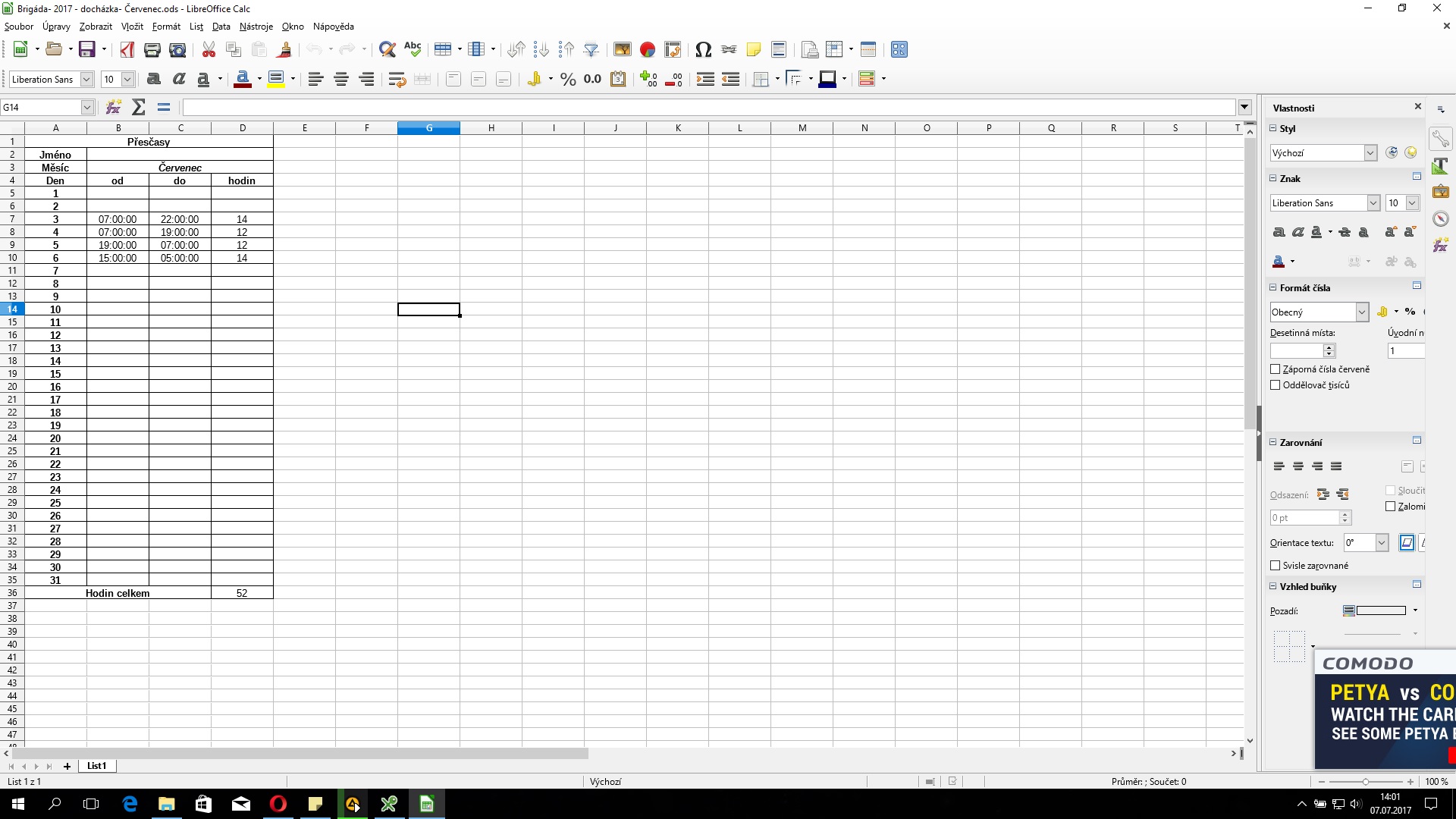This screenshot has width=1456, height=819.
Task: Click the Sum sigma icon
Action: point(138,108)
